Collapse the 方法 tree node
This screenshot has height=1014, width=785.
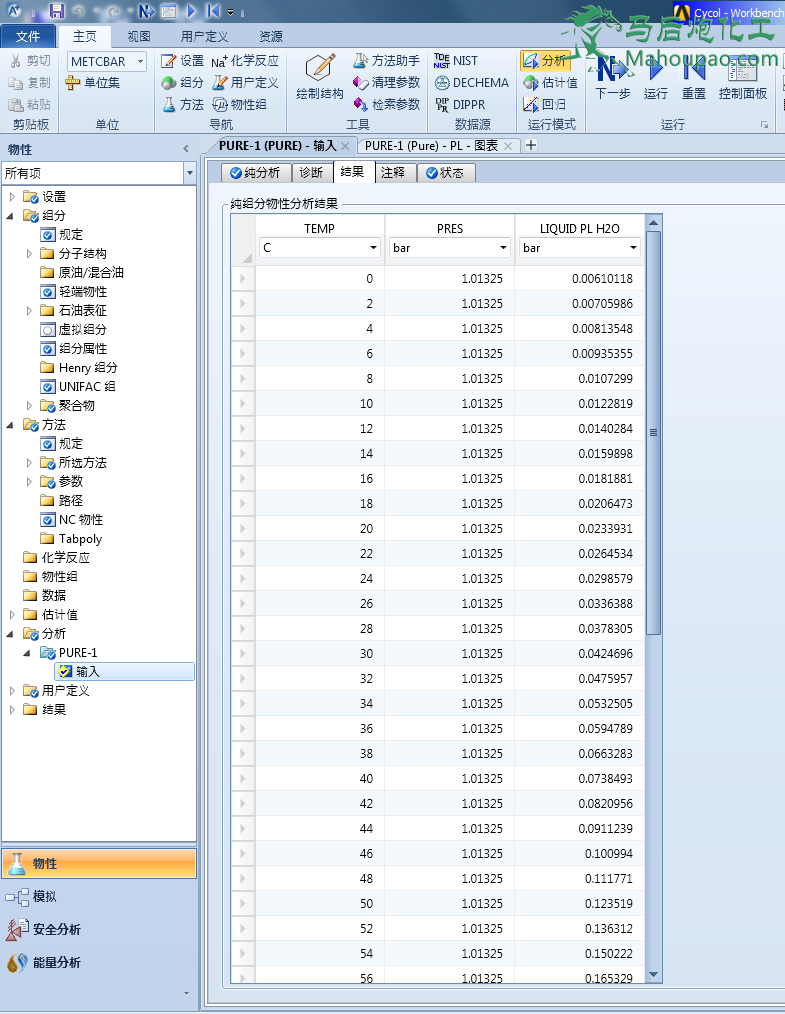[11, 425]
